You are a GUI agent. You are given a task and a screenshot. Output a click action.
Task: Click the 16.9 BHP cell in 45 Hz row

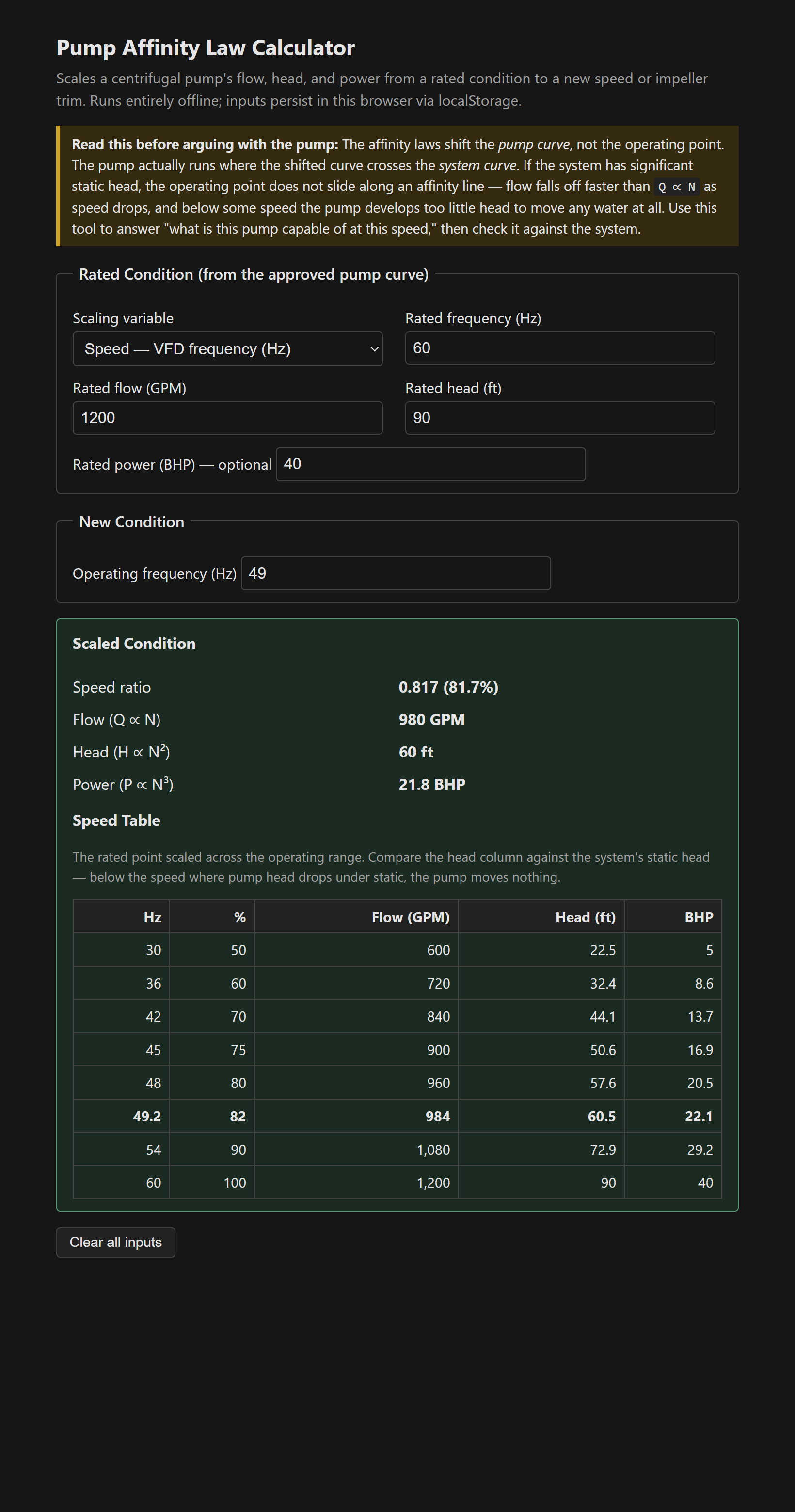coord(673,1050)
